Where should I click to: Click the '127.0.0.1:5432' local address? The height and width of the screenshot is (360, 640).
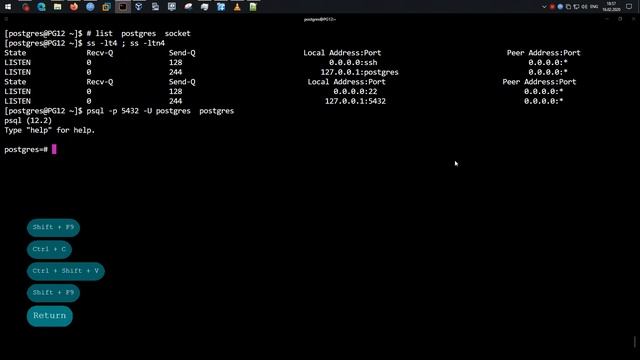pyautogui.click(x=355, y=101)
